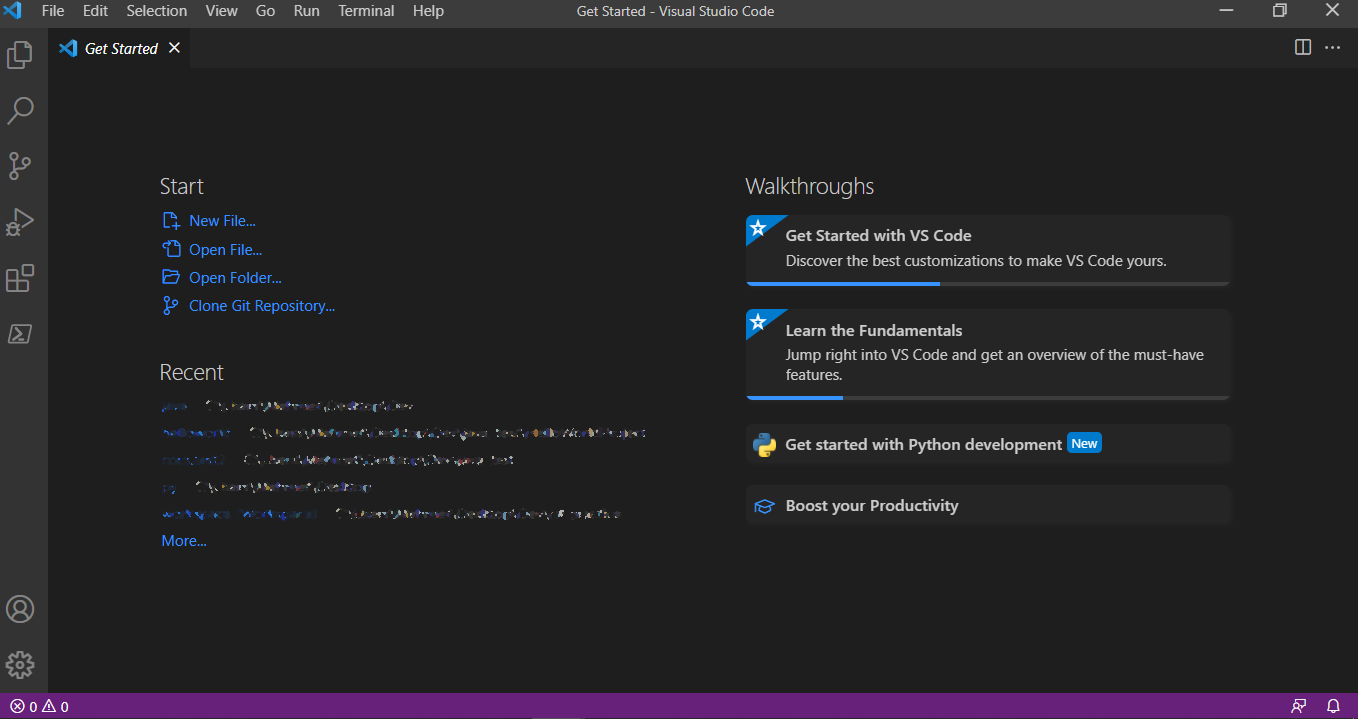Open the notifications bell in status bar
This screenshot has width=1358, height=719.
point(1333,706)
